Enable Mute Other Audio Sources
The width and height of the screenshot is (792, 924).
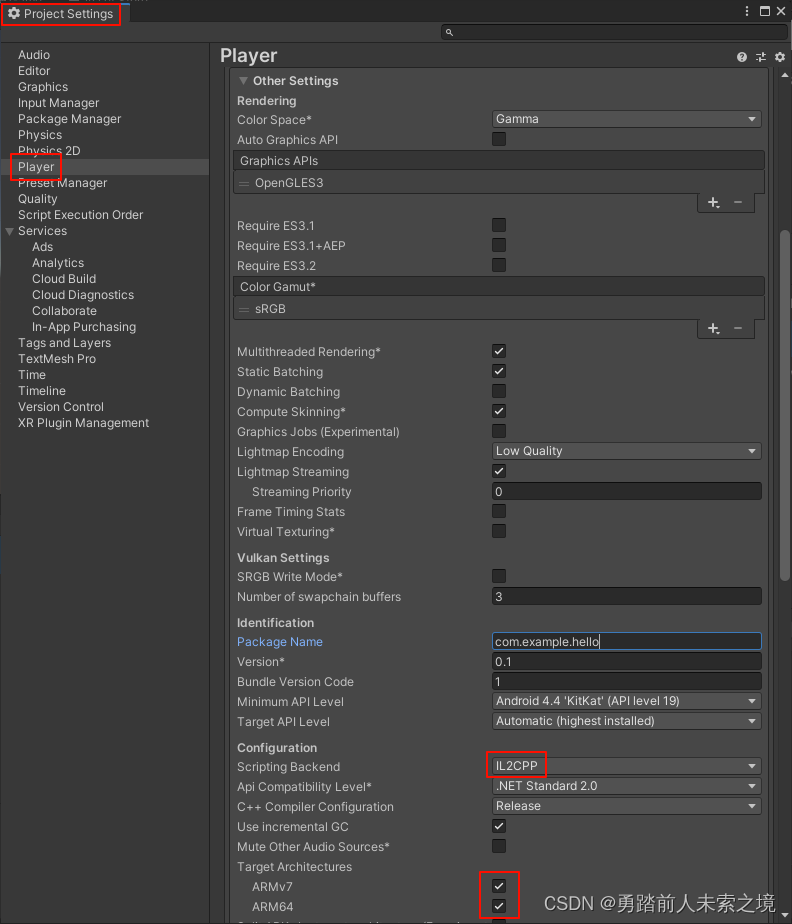(x=498, y=846)
